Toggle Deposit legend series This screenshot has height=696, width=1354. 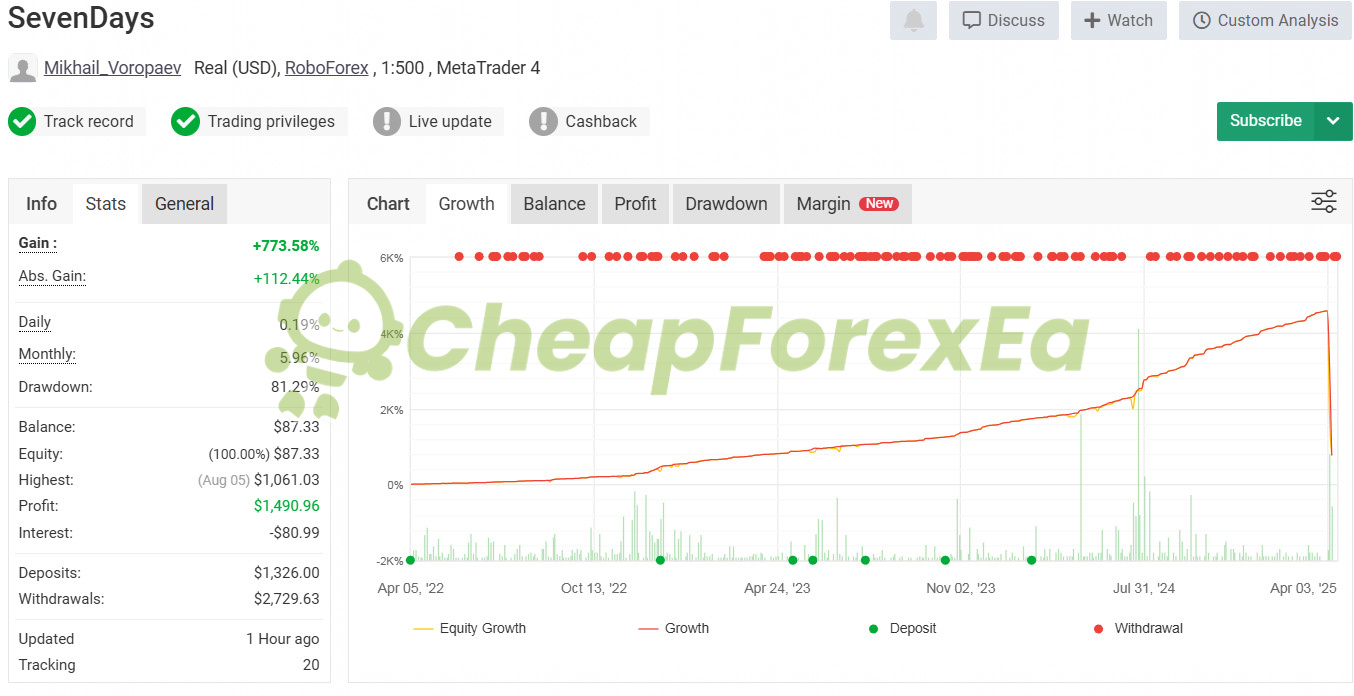[901, 629]
